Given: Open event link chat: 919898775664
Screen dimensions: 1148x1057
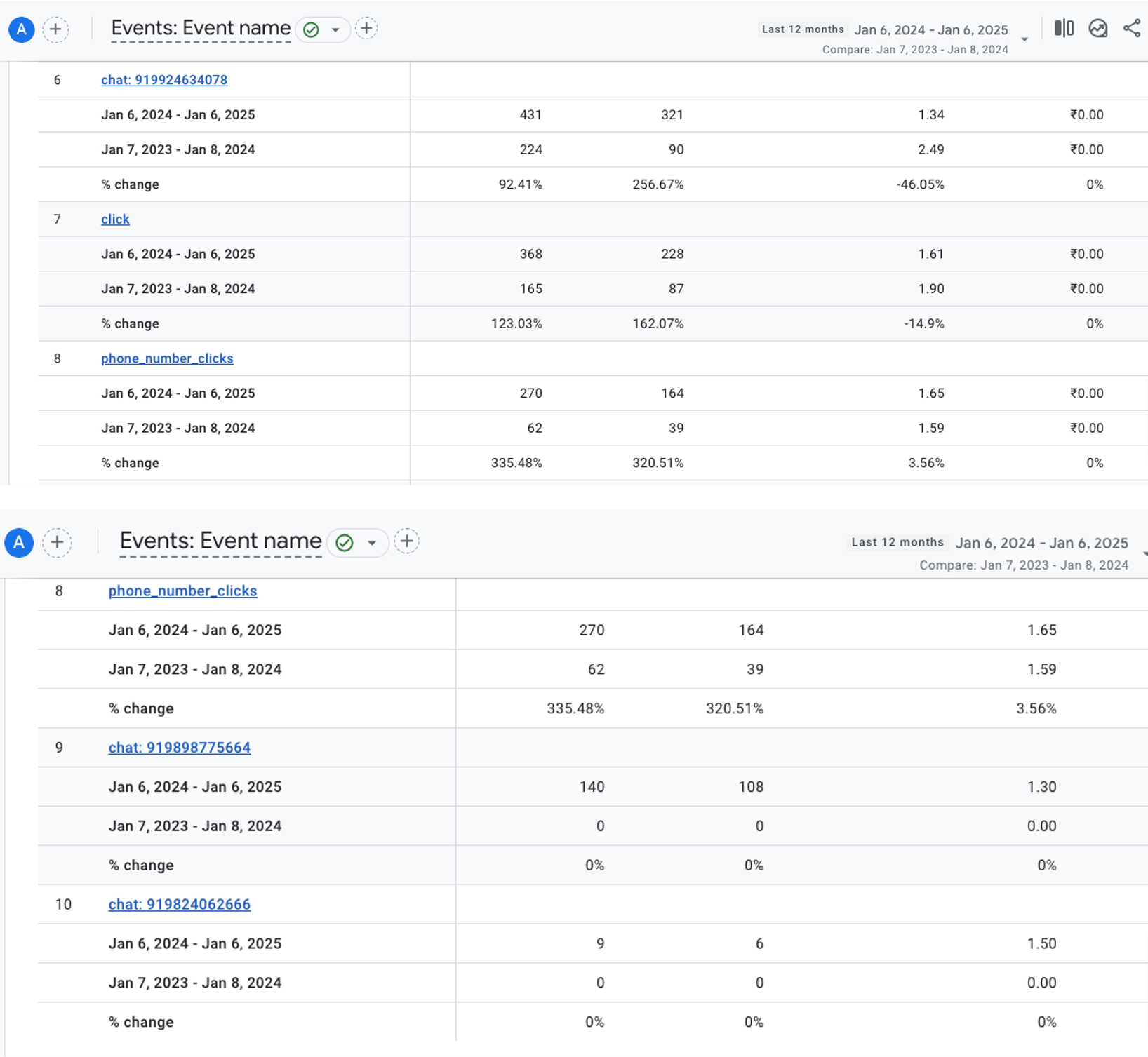Looking at the screenshot, I should tap(180, 748).
